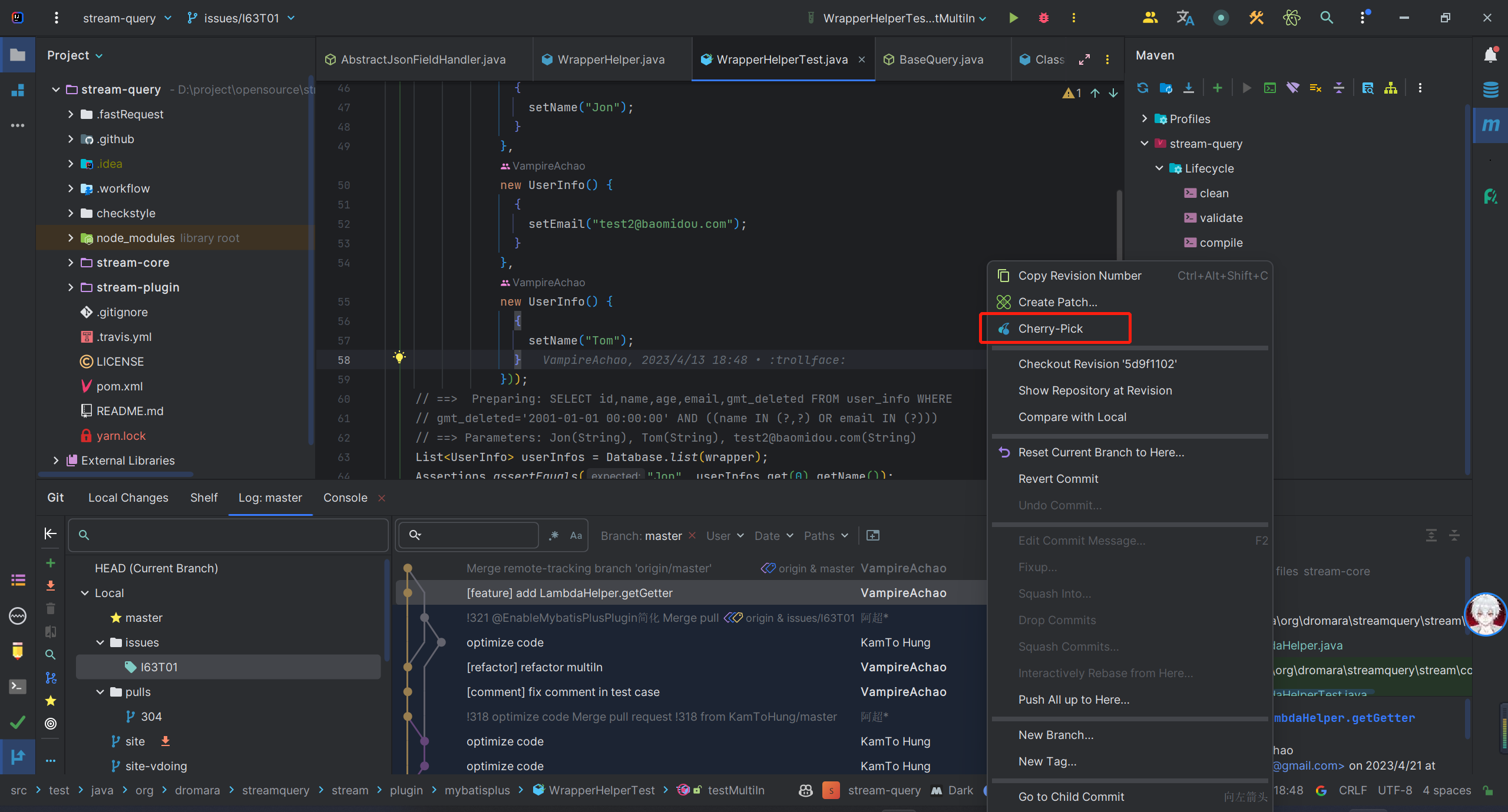
Task: Expand the stream-core folder
Action: tap(71, 263)
